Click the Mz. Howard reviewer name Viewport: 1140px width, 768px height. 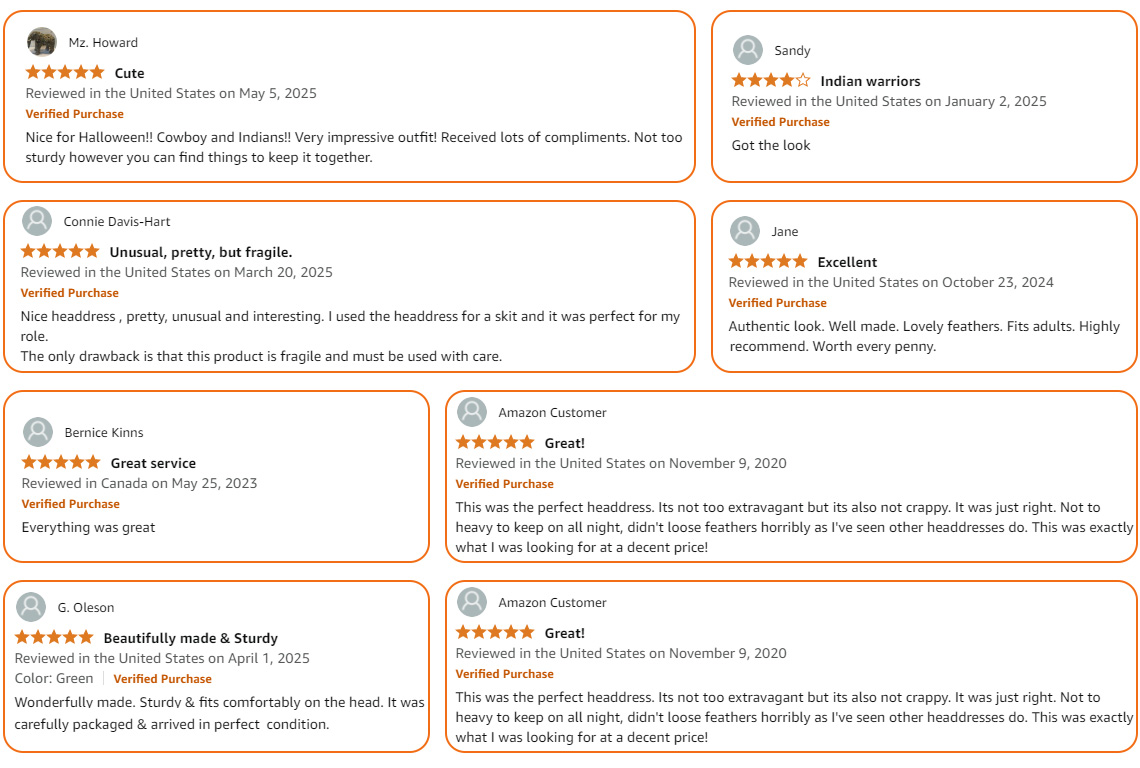tap(103, 43)
